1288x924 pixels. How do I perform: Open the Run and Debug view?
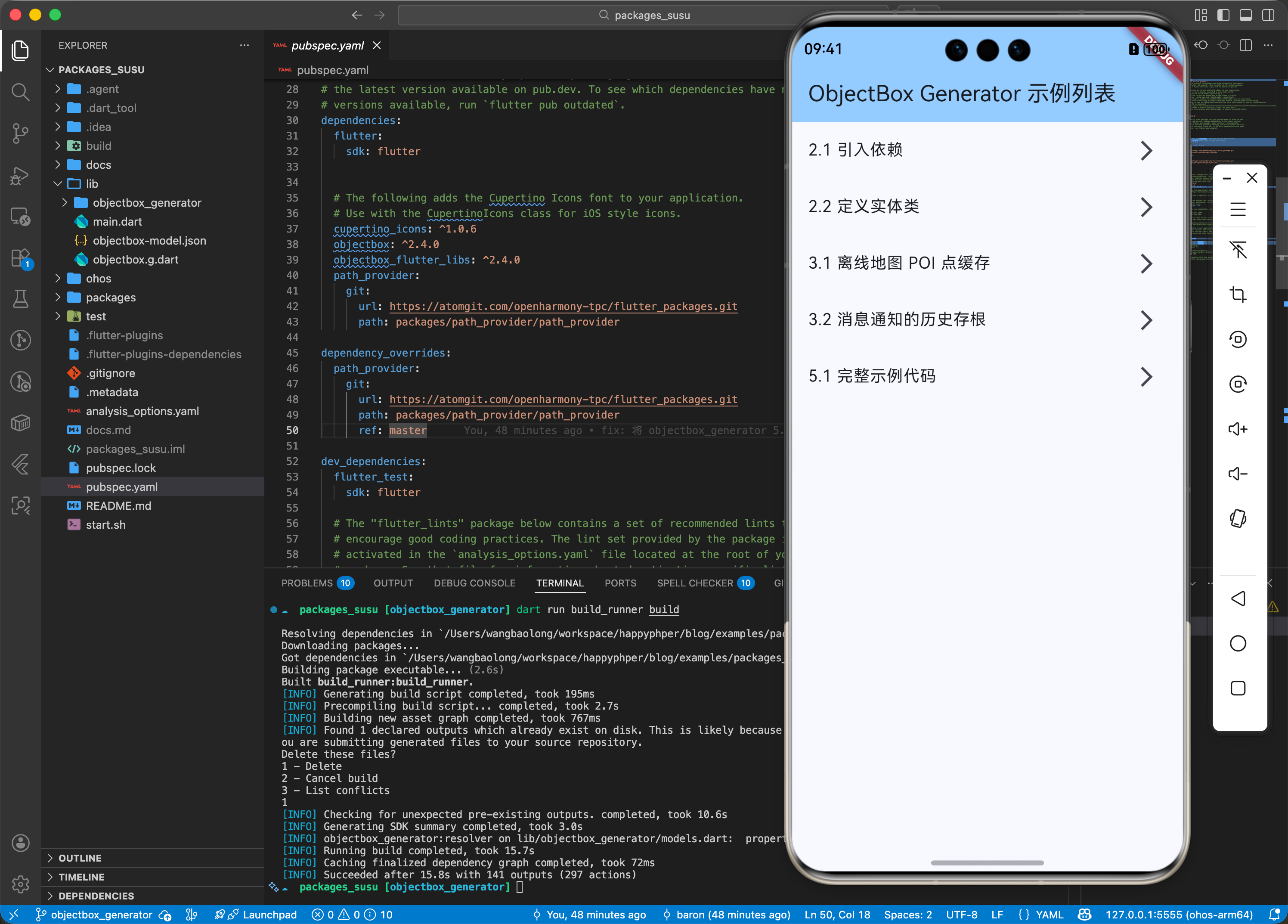pos(20,176)
